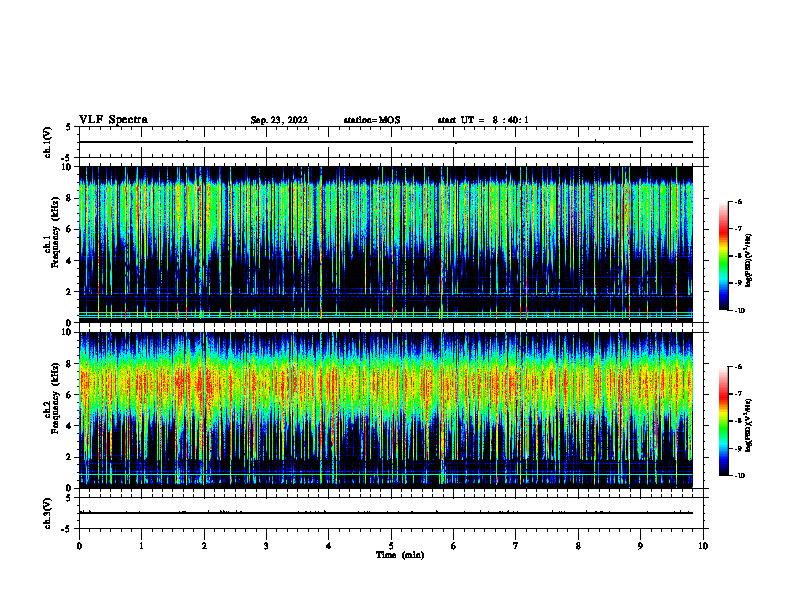The width and height of the screenshot is (792, 612).
Task: Select the ch.2 "Frequency (kHz)" axis label
Action: coord(56,398)
